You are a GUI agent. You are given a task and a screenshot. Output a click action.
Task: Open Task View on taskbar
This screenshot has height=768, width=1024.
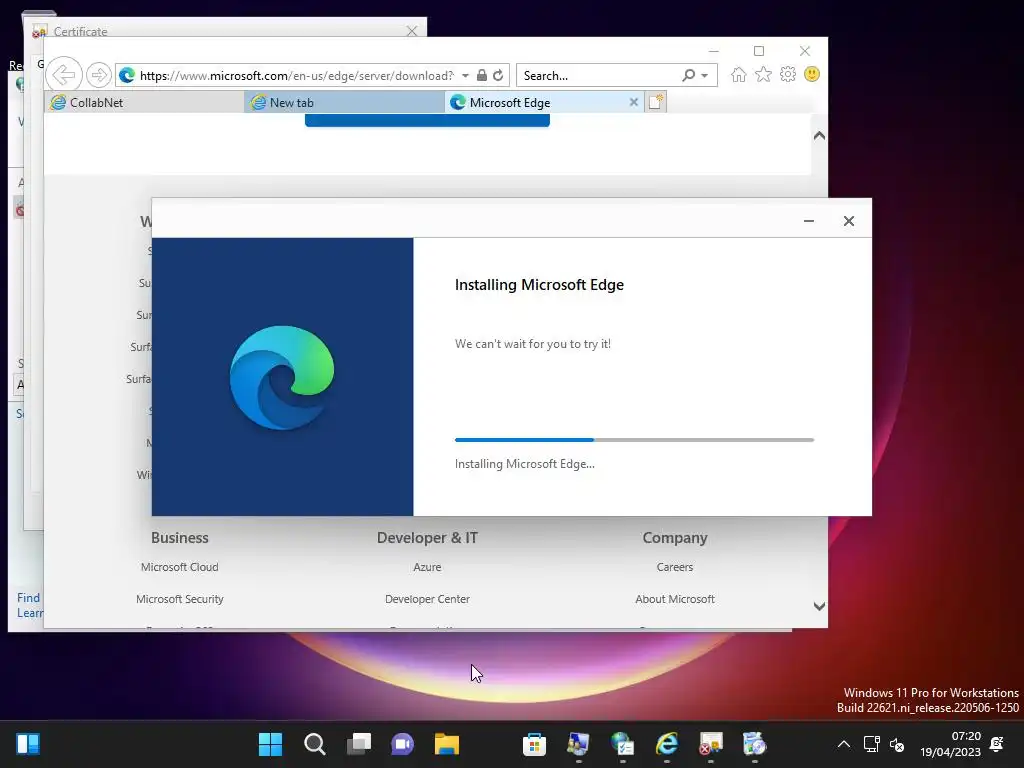[359, 744]
